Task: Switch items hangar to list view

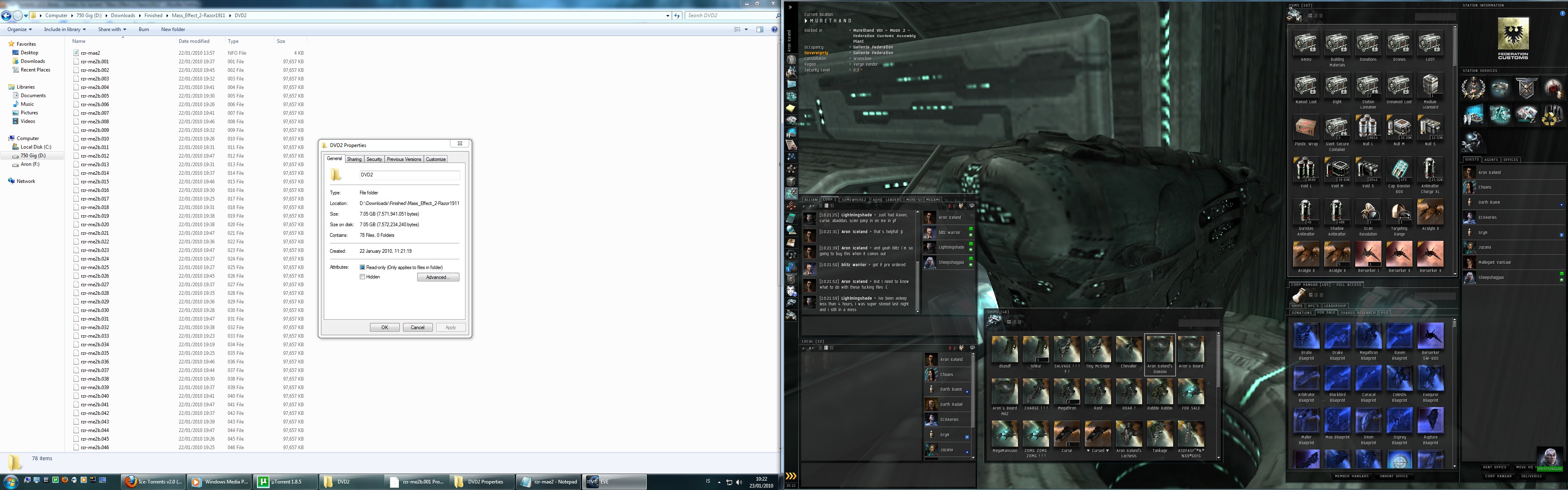Action: point(1321,16)
